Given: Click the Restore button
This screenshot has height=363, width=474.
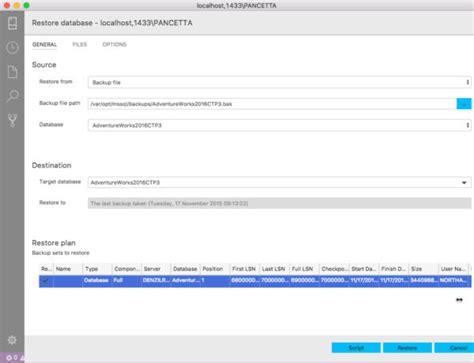Looking at the screenshot, I should pos(407,348).
